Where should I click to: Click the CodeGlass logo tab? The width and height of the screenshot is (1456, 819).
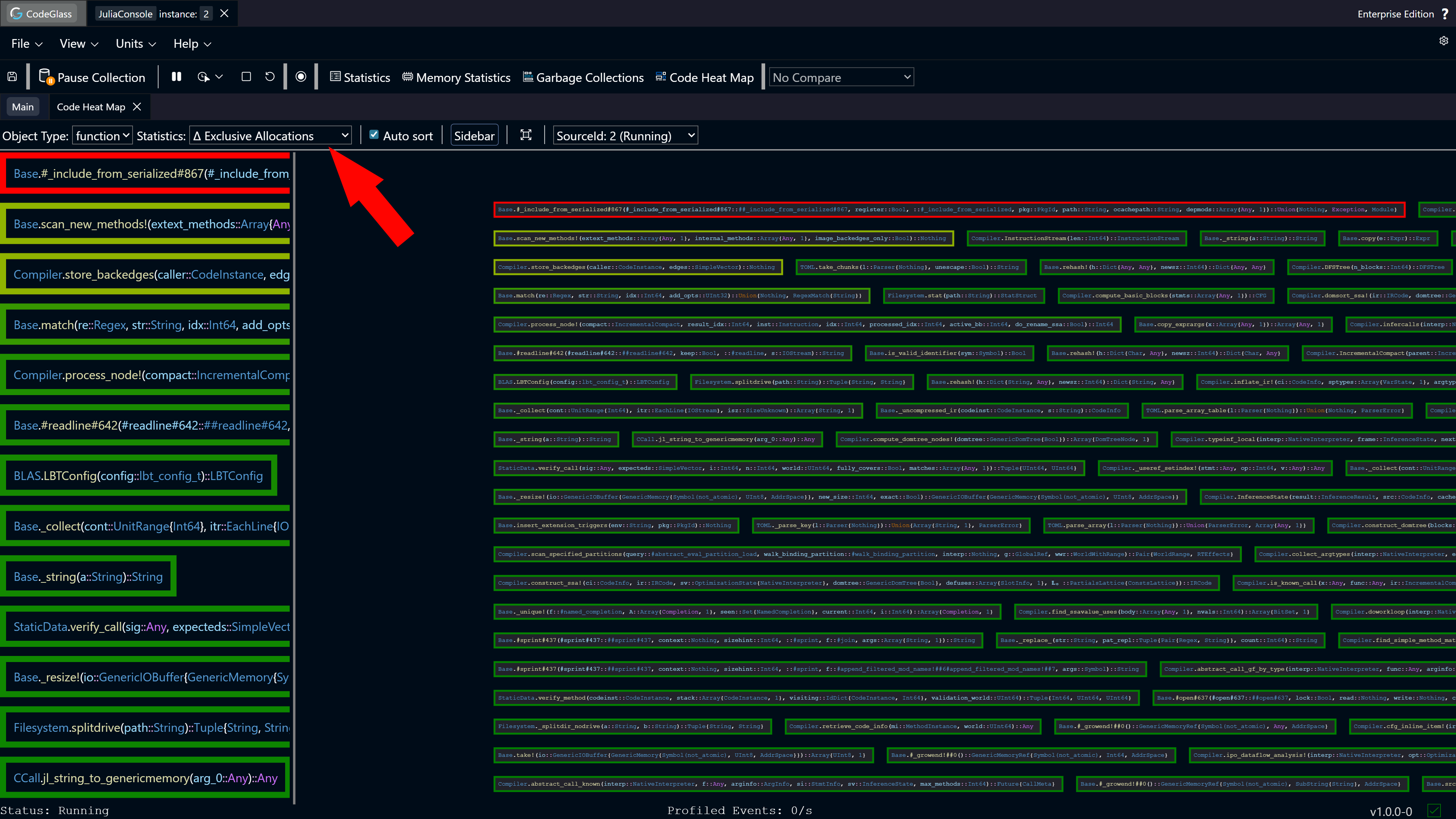43,14
